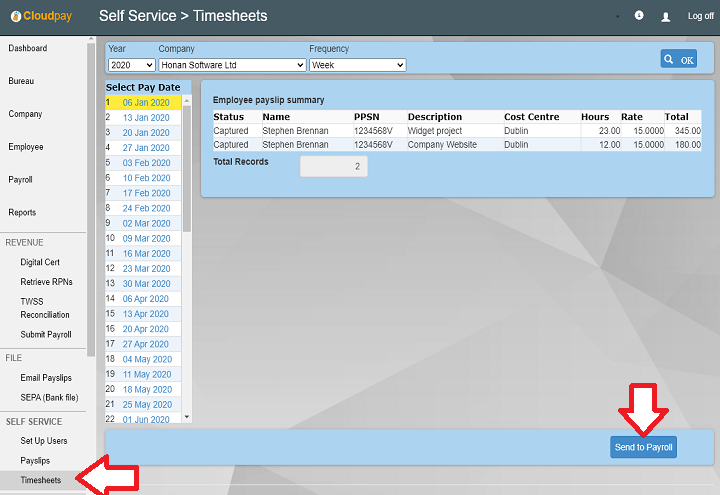
Task: Choose pay date 02 Mar 2020
Action: click(x=147, y=223)
